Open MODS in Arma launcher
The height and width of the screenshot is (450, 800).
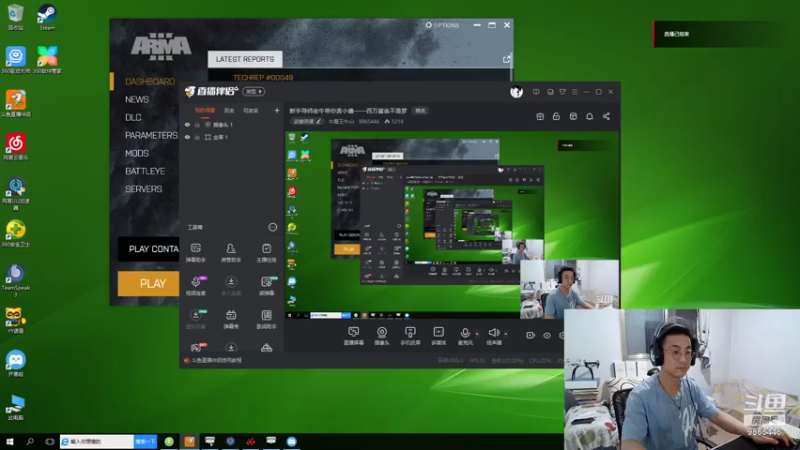click(137, 153)
